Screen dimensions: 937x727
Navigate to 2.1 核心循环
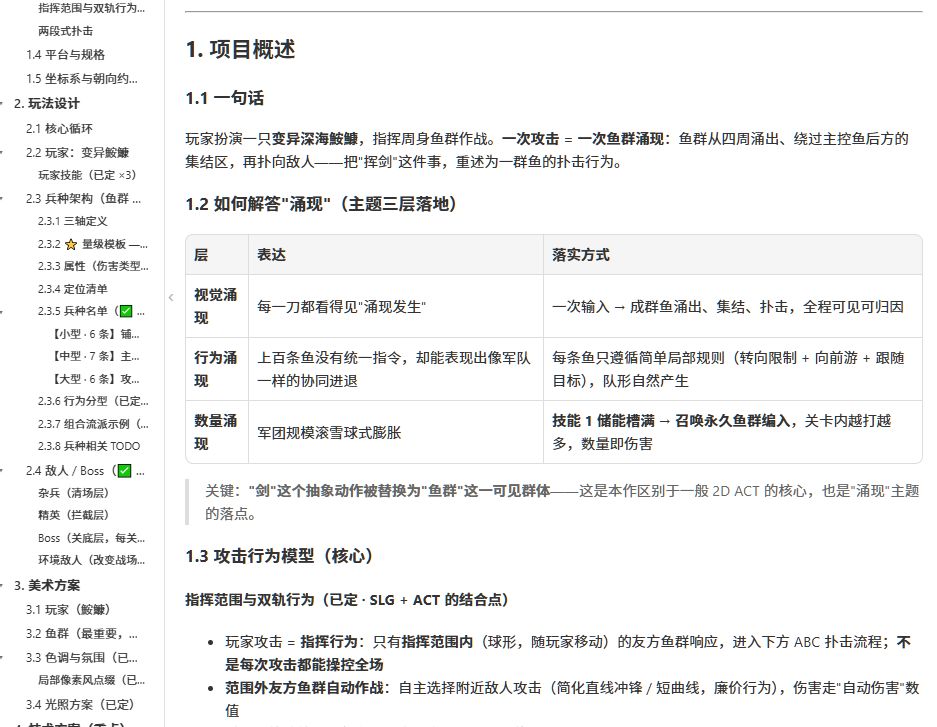click(59, 128)
